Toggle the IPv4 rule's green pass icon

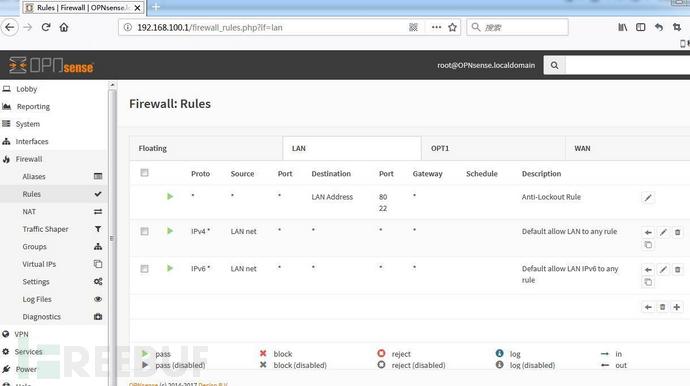[170, 231]
